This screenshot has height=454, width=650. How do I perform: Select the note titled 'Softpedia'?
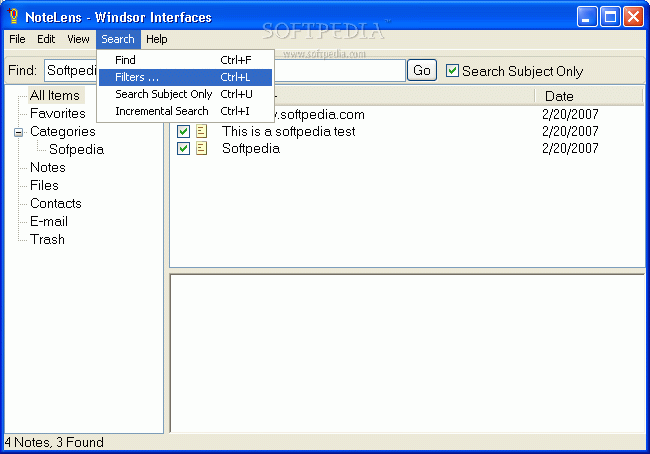251,148
